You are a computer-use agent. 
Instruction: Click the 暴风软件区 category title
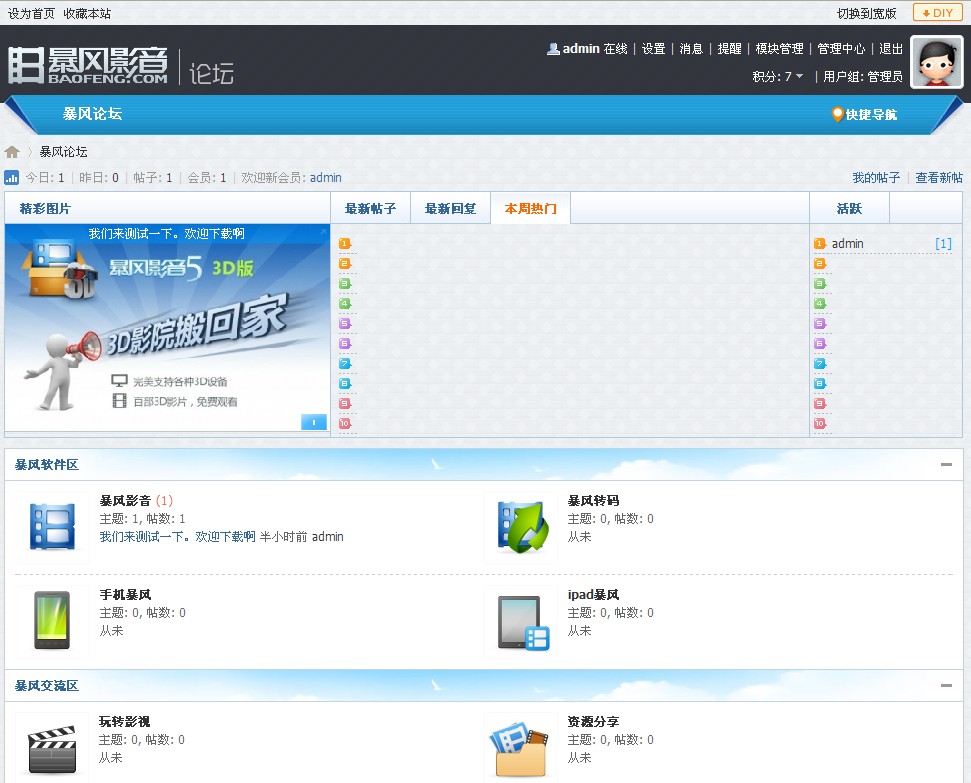coord(46,465)
